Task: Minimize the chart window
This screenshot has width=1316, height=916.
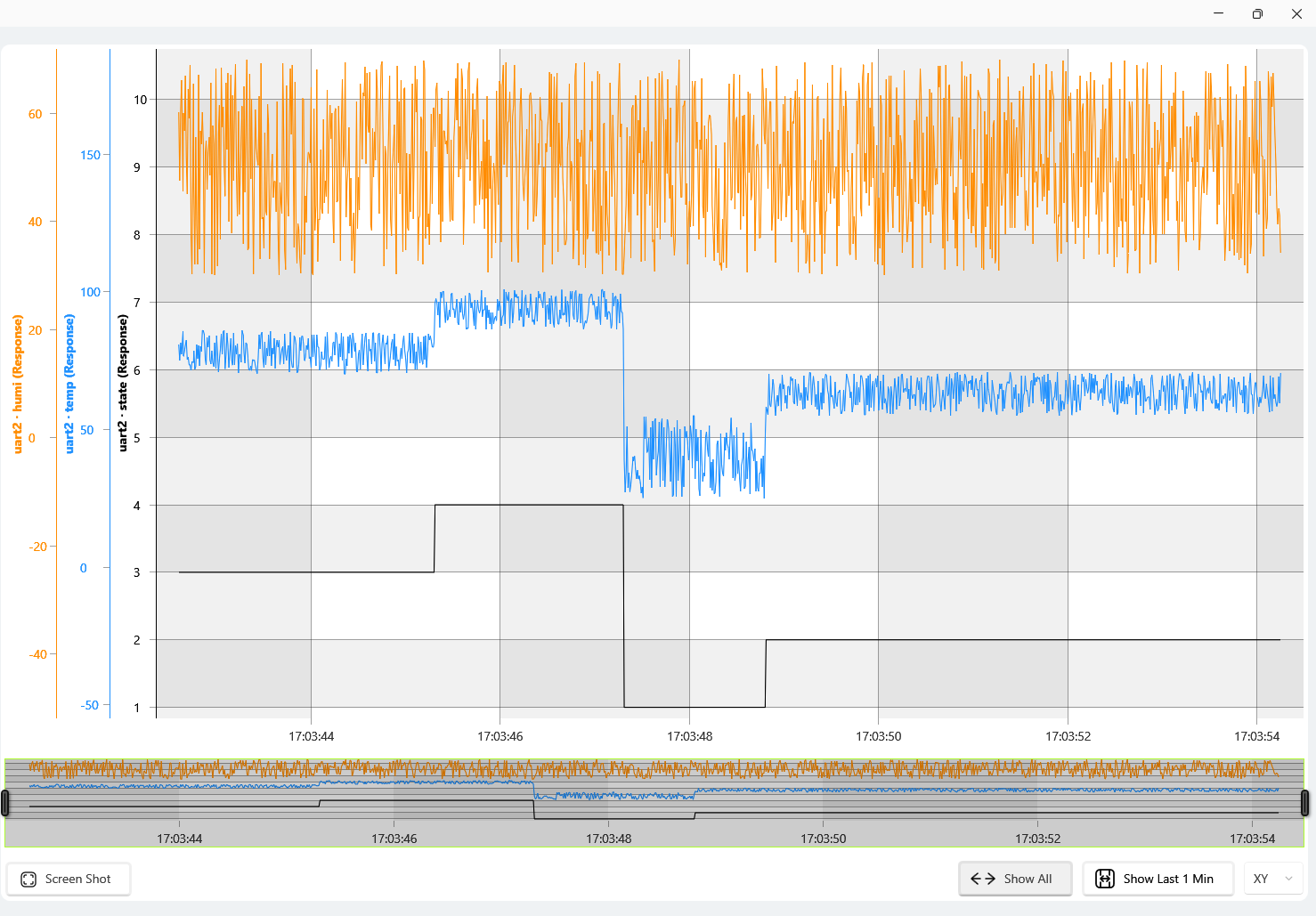Action: 1218,13
